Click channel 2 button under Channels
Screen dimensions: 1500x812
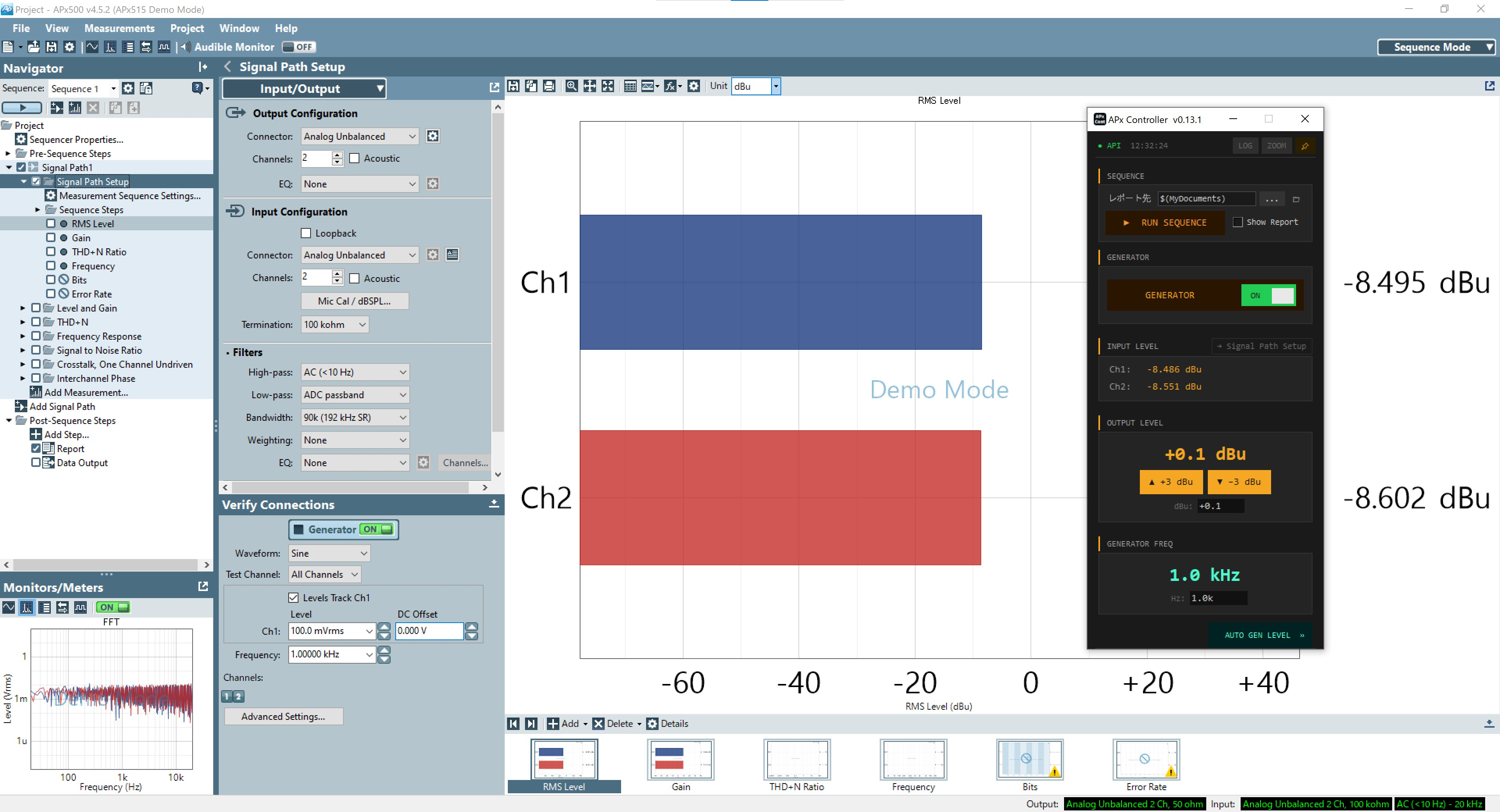click(x=238, y=696)
